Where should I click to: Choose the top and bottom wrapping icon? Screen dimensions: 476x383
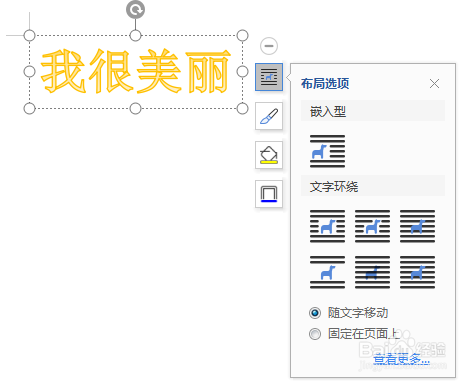point(327,272)
